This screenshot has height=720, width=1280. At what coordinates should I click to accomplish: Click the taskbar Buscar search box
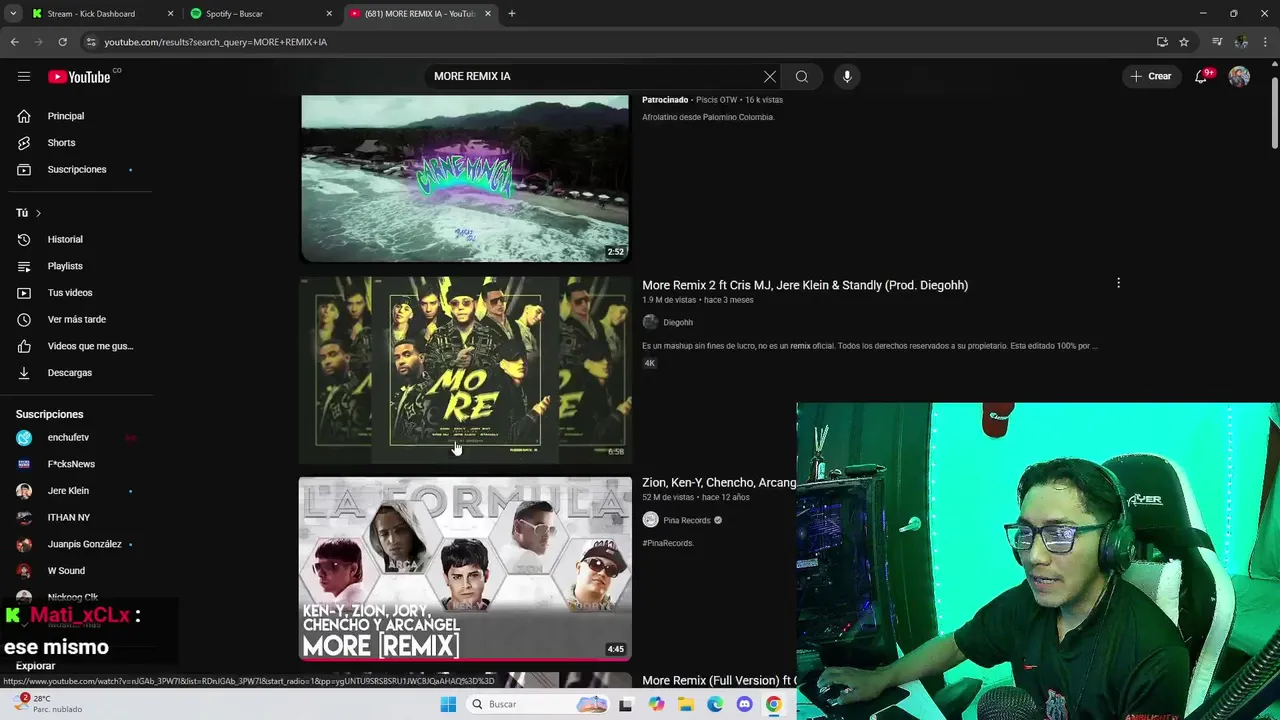[538, 704]
